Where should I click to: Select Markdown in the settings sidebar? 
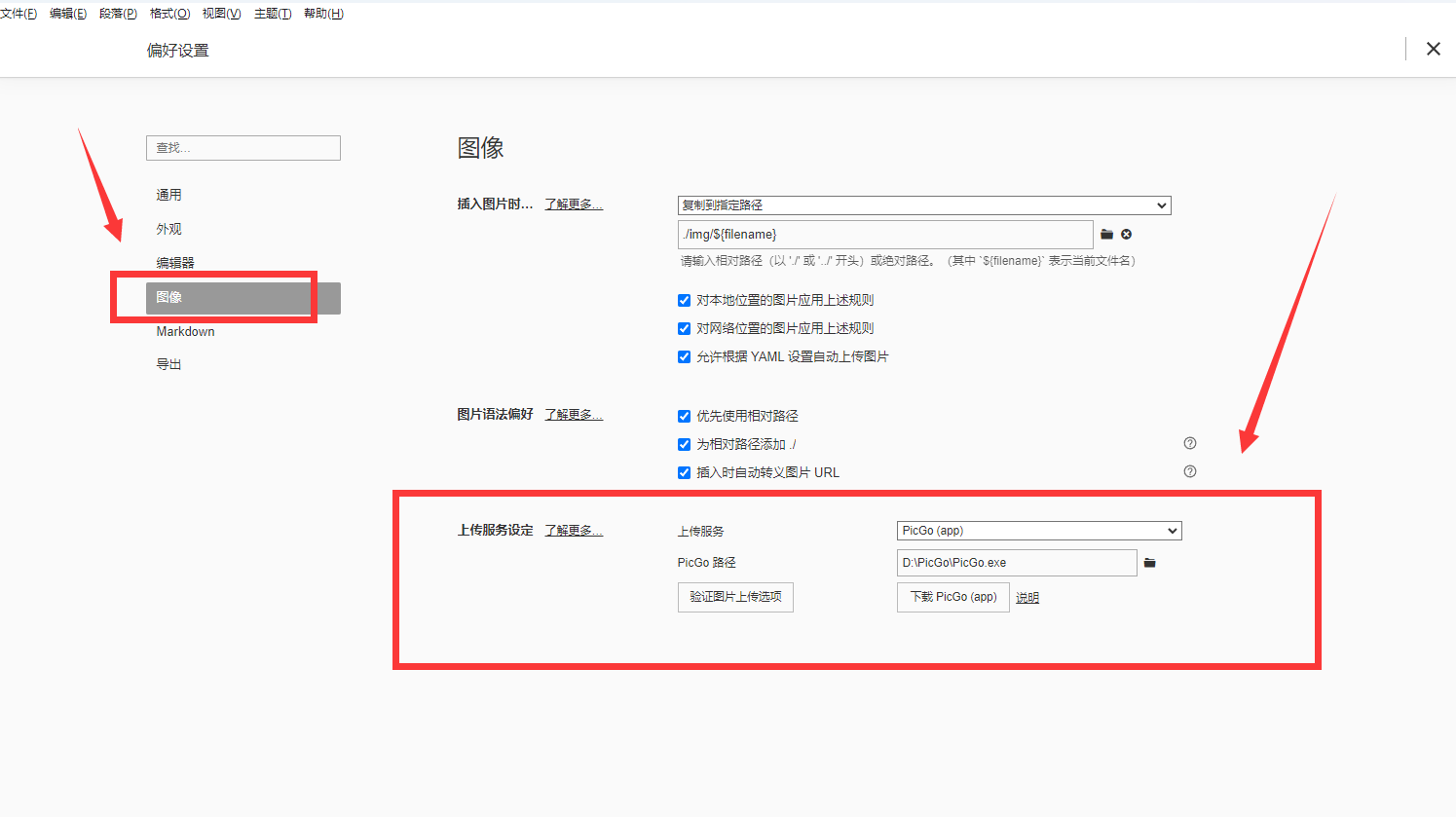(243, 331)
